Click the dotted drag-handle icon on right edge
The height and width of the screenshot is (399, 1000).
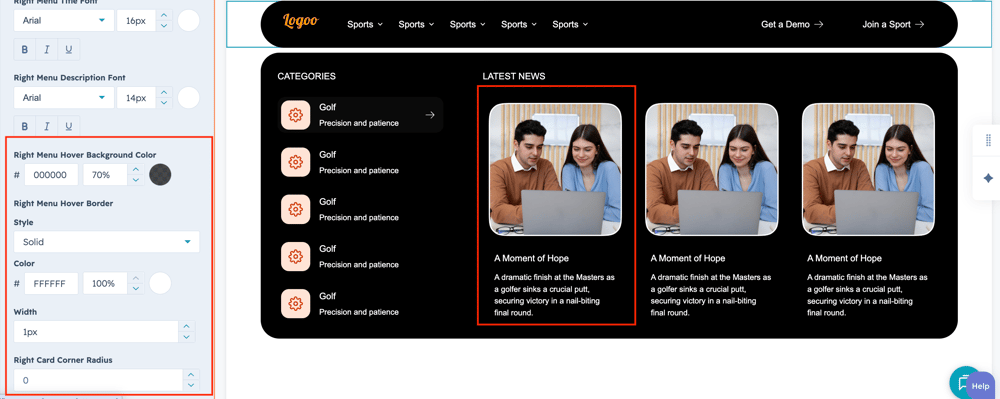click(x=988, y=140)
